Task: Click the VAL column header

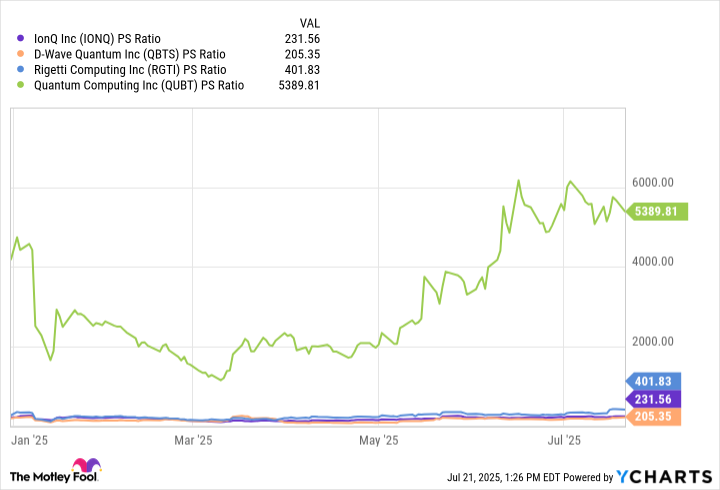Action: 310,21
